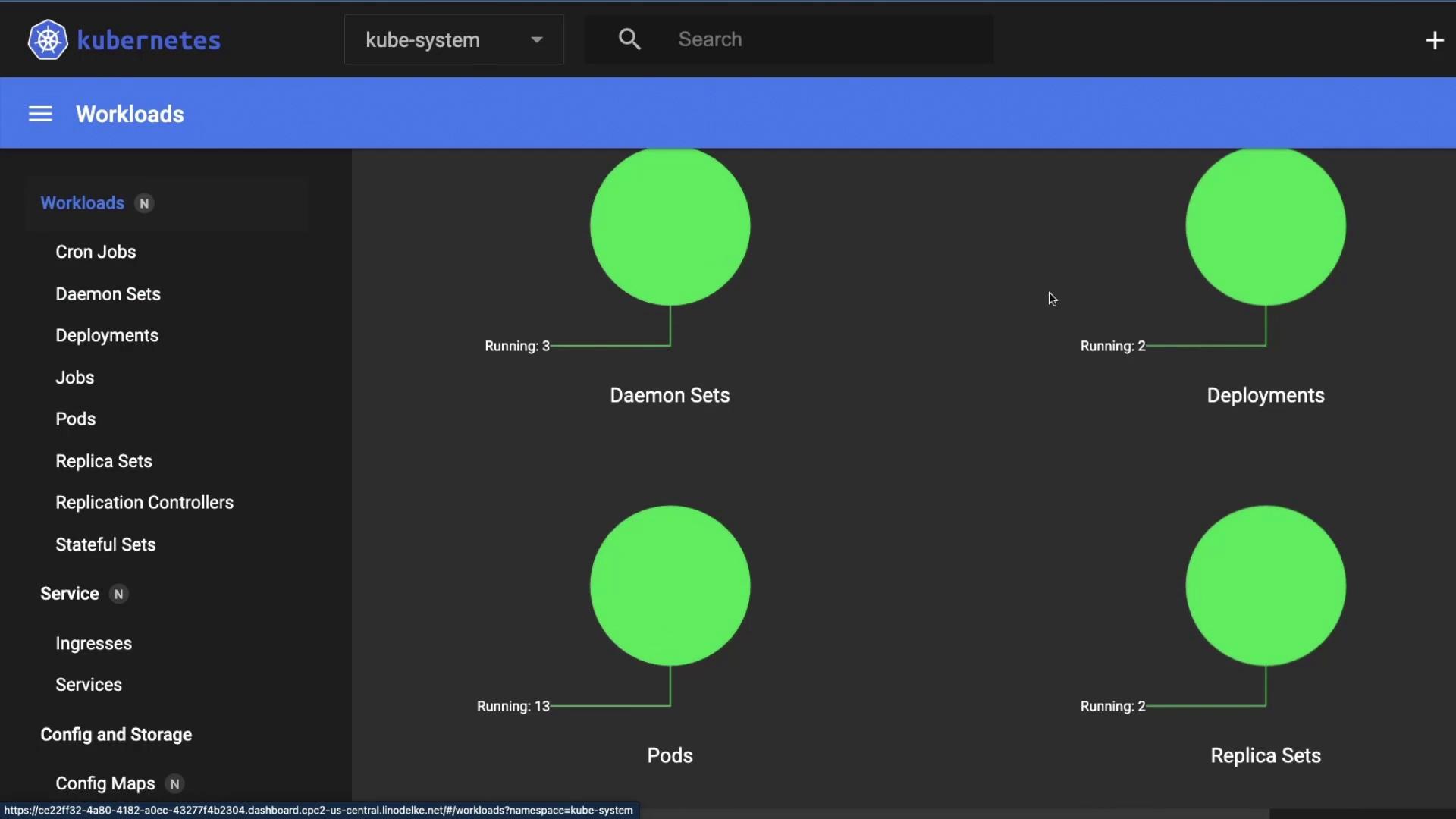The width and height of the screenshot is (1456, 819).
Task: Click the green Pods status circle
Action: [x=670, y=585]
